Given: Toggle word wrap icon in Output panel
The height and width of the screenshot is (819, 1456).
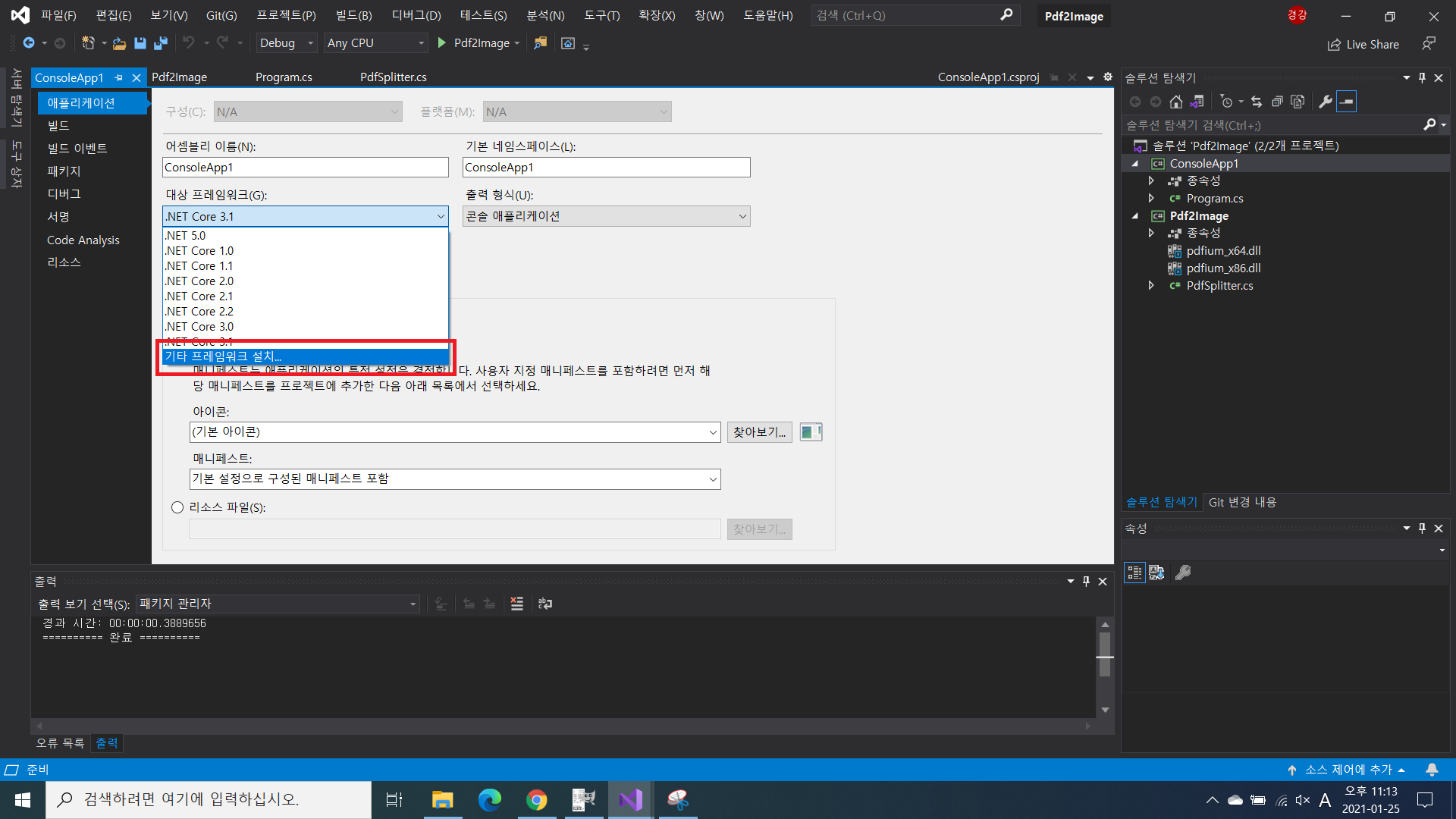Looking at the screenshot, I should tap(545, 604).
